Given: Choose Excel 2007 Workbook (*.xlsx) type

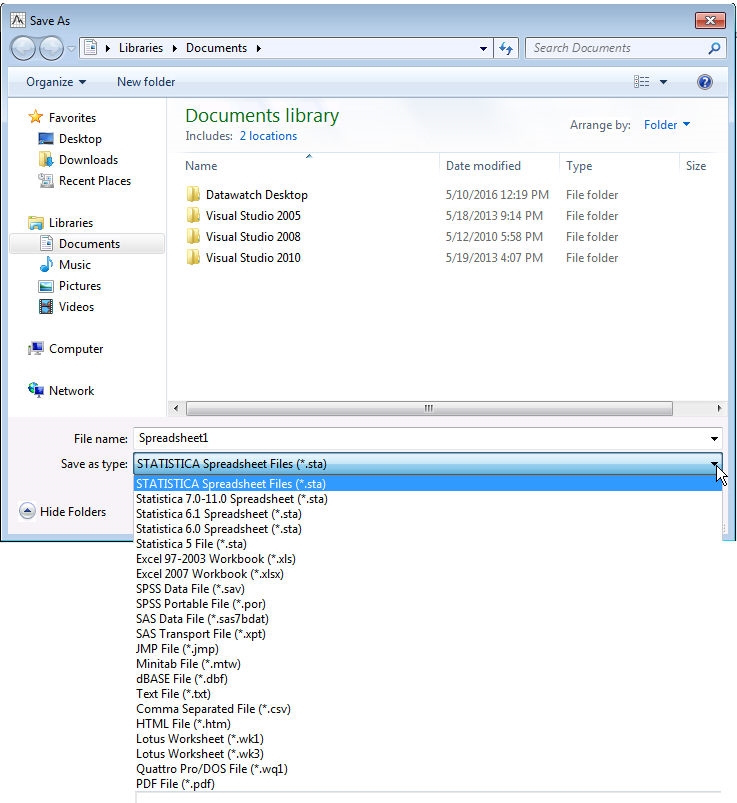Looking at the screenshot, I should (x=428, y=574).
